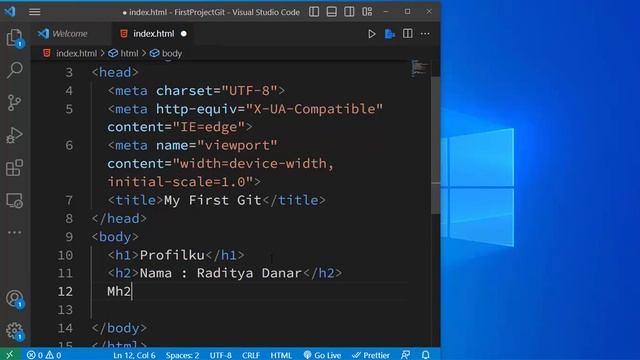The image size is (640, 360).
Task: Place cursor at end of line 12 Mh2
Action: click(x=132, y=291)
